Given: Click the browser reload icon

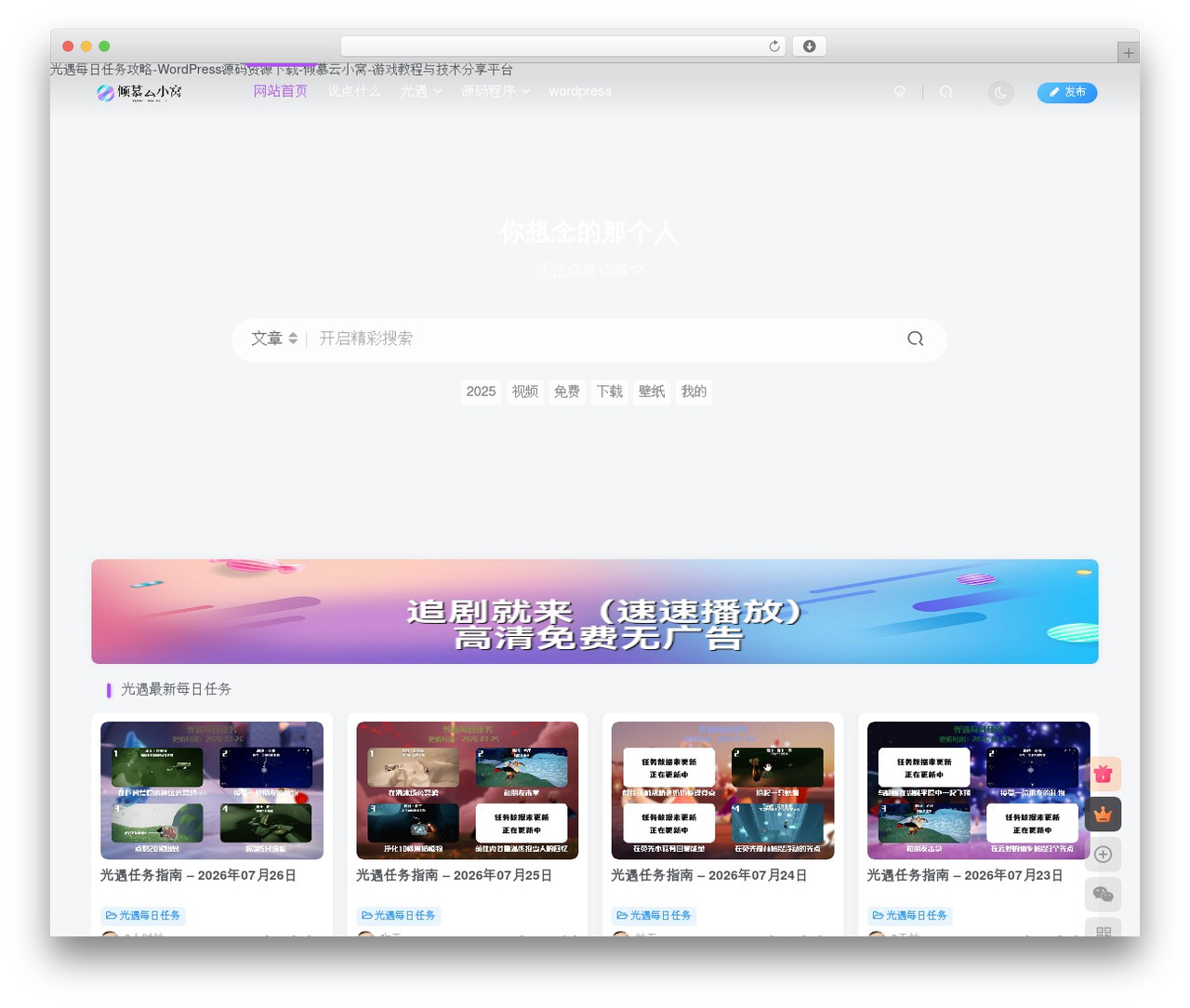Looking at the screenshot, I should click(774, 46).
